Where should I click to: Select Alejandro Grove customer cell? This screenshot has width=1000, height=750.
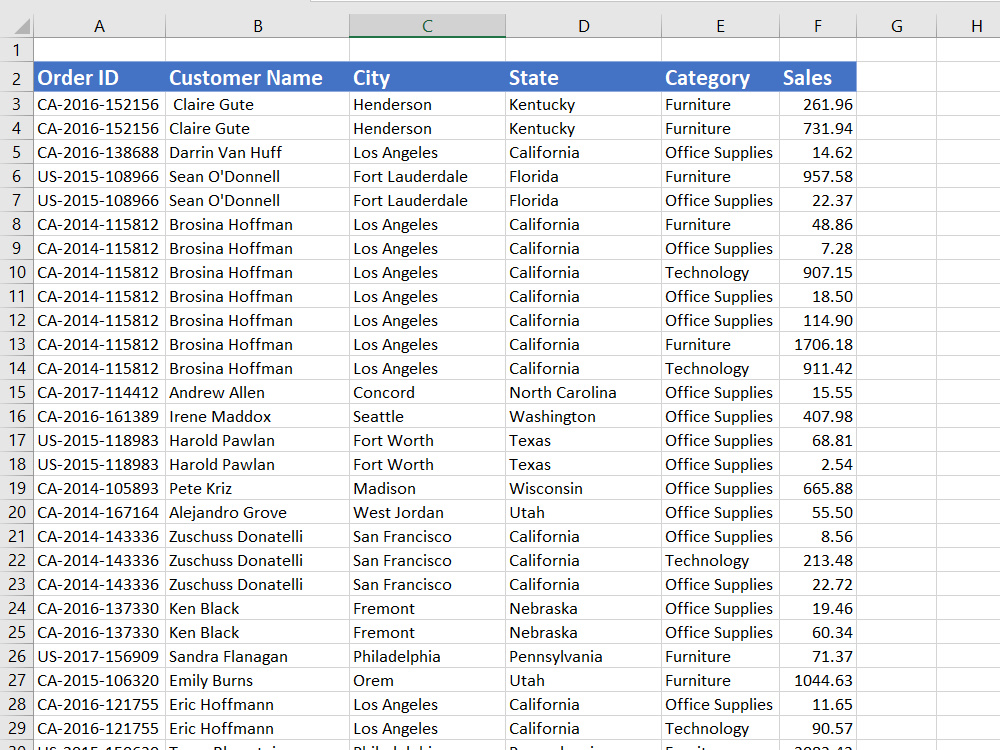pyautogui.click(x=258, y=513)
